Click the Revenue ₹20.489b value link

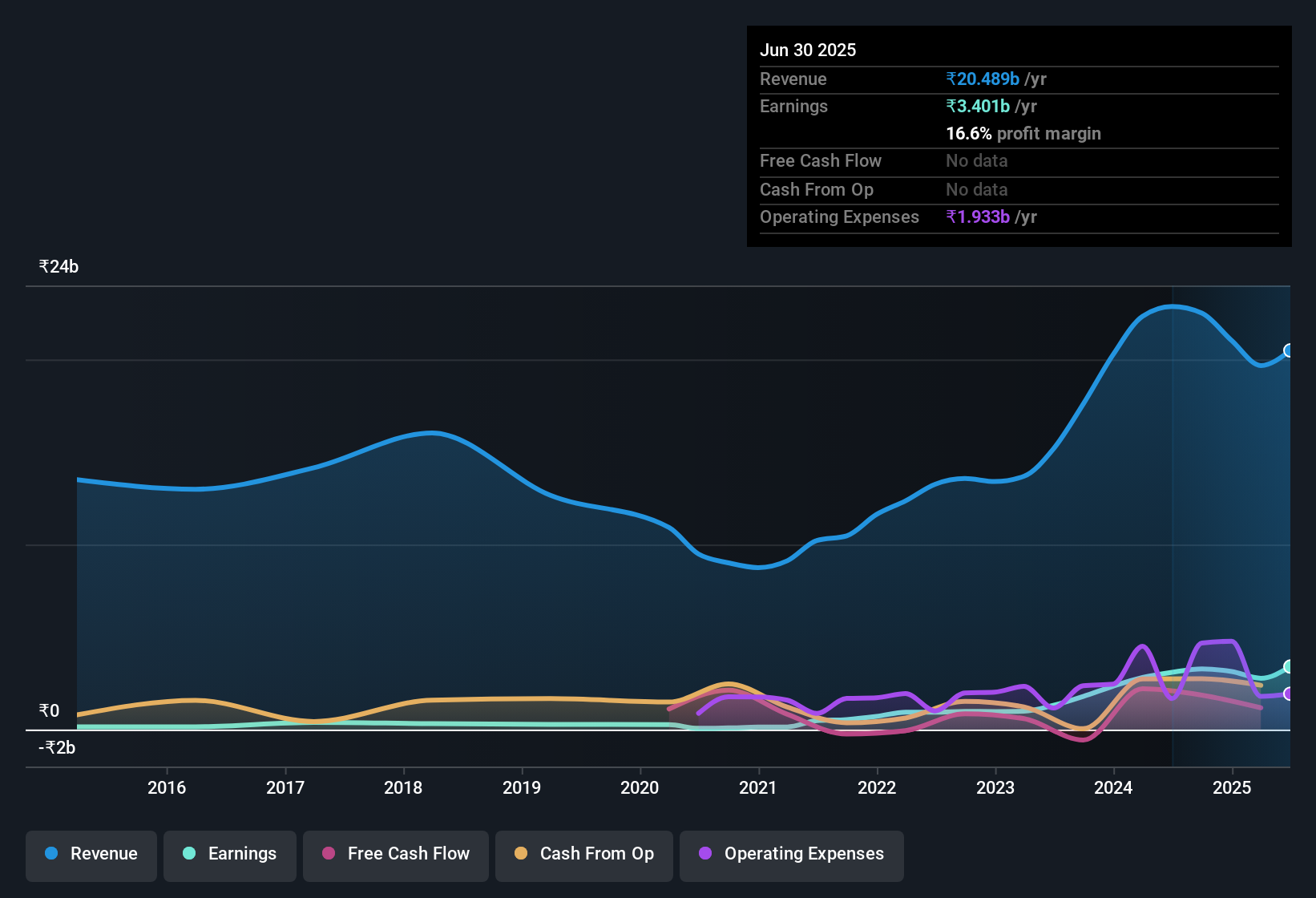pos(983,79)
